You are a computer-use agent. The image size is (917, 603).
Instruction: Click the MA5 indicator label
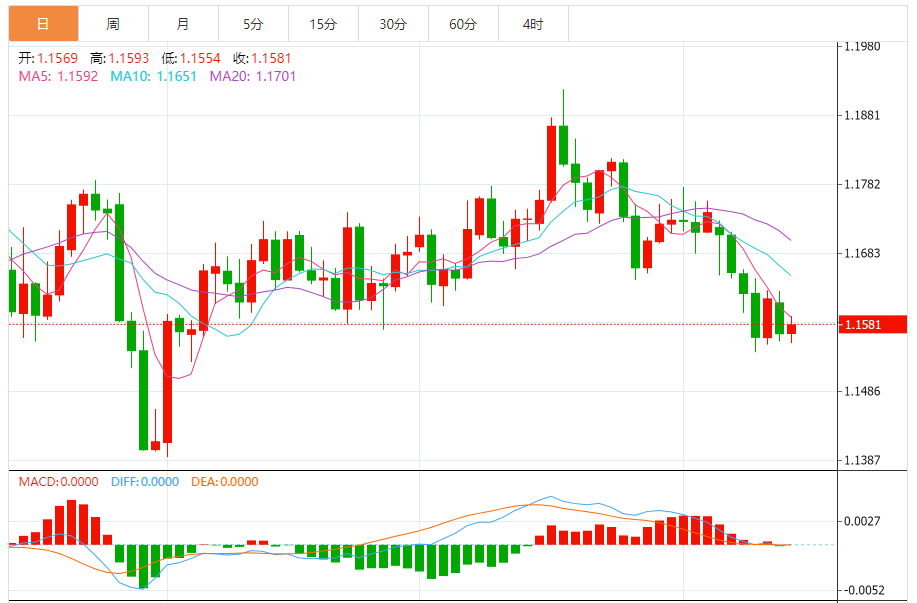point(58,76)
